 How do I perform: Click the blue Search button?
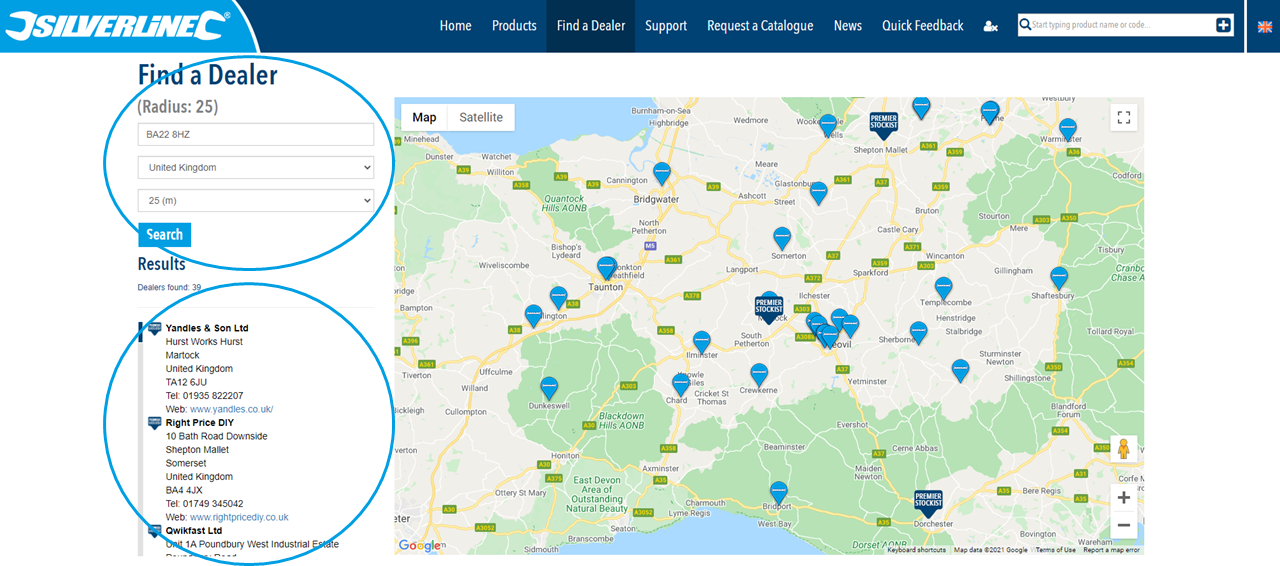point(164,235)
